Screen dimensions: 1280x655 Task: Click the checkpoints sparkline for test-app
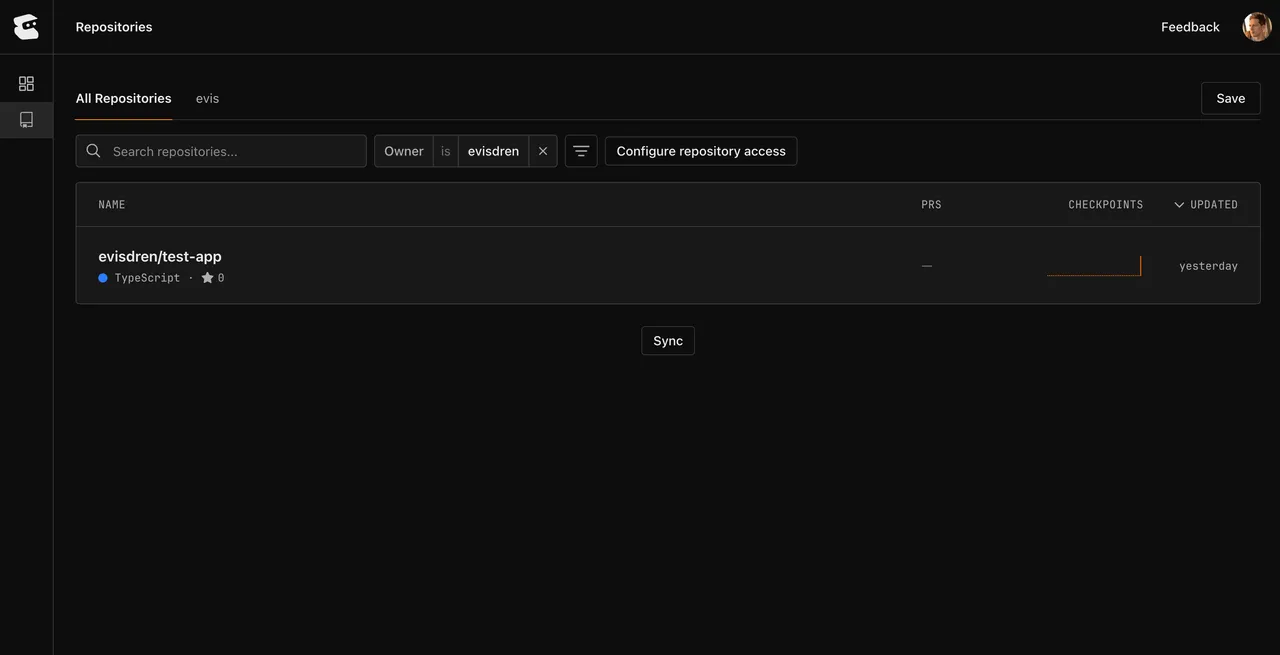point(1094,266)
